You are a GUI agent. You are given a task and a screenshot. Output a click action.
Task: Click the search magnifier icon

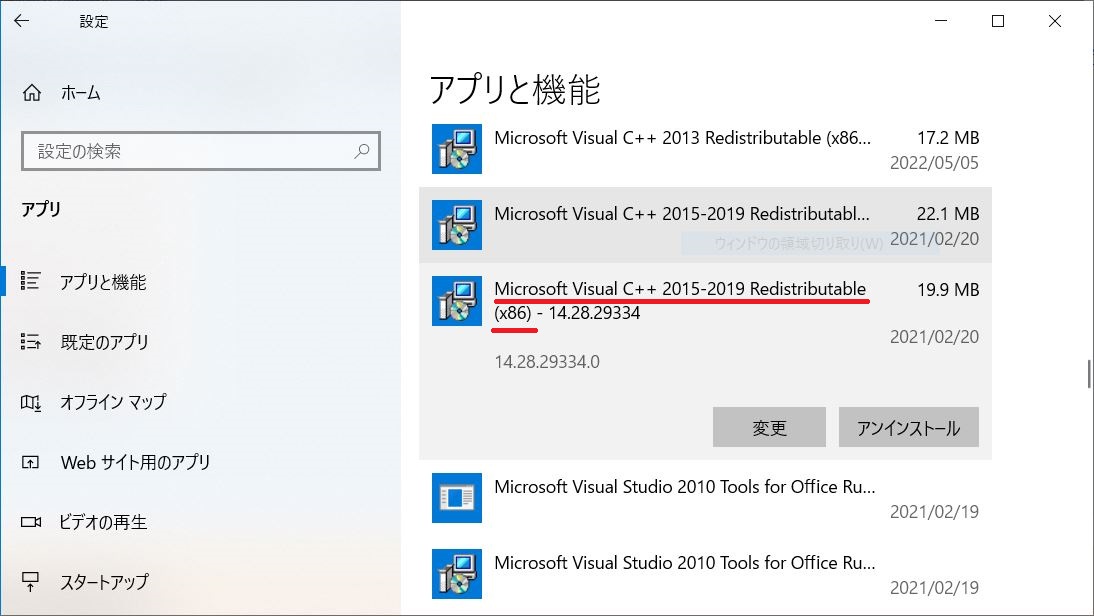[x=361, y=152]
